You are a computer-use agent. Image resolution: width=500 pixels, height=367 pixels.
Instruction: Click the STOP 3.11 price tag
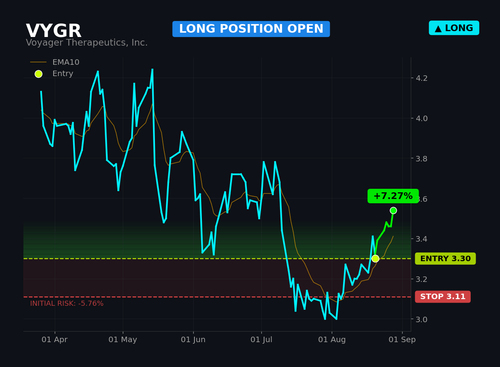pyautogui.click(x=443, y=297)
